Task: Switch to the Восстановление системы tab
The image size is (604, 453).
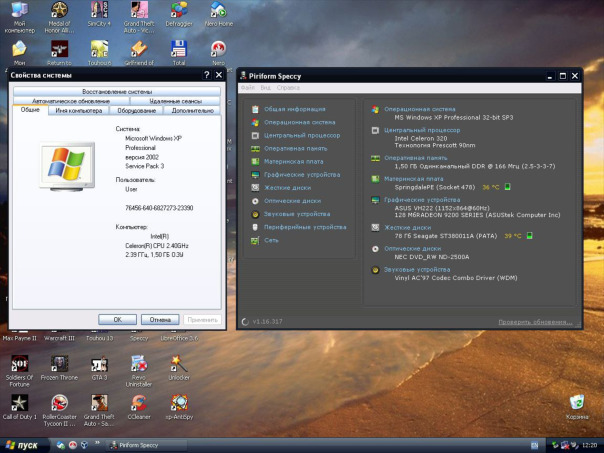Action: [117, 92]
